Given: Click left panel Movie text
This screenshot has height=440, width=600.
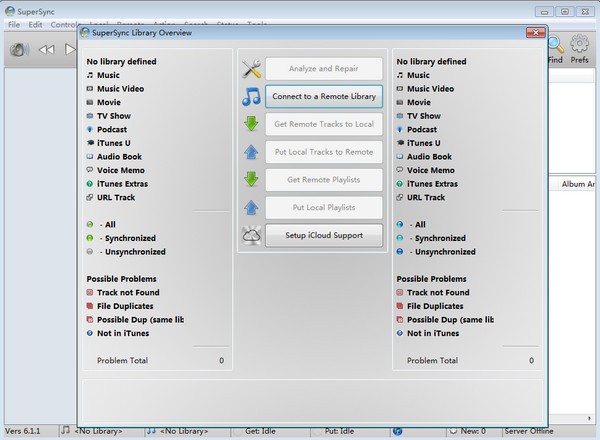Looking at the screenshot, I should [x=109, y=102].
